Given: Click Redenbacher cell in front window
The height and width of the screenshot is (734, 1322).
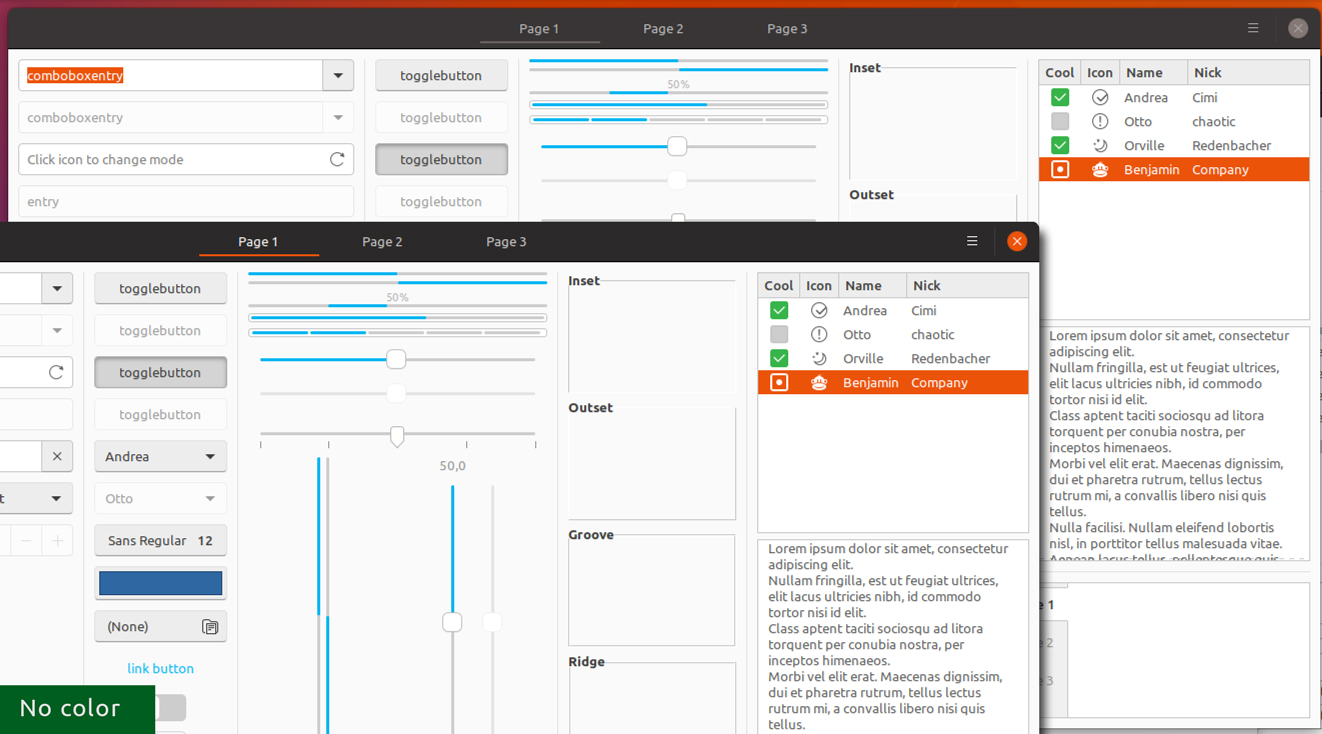Looking at the screenshot, I should [x=950, y=358].
